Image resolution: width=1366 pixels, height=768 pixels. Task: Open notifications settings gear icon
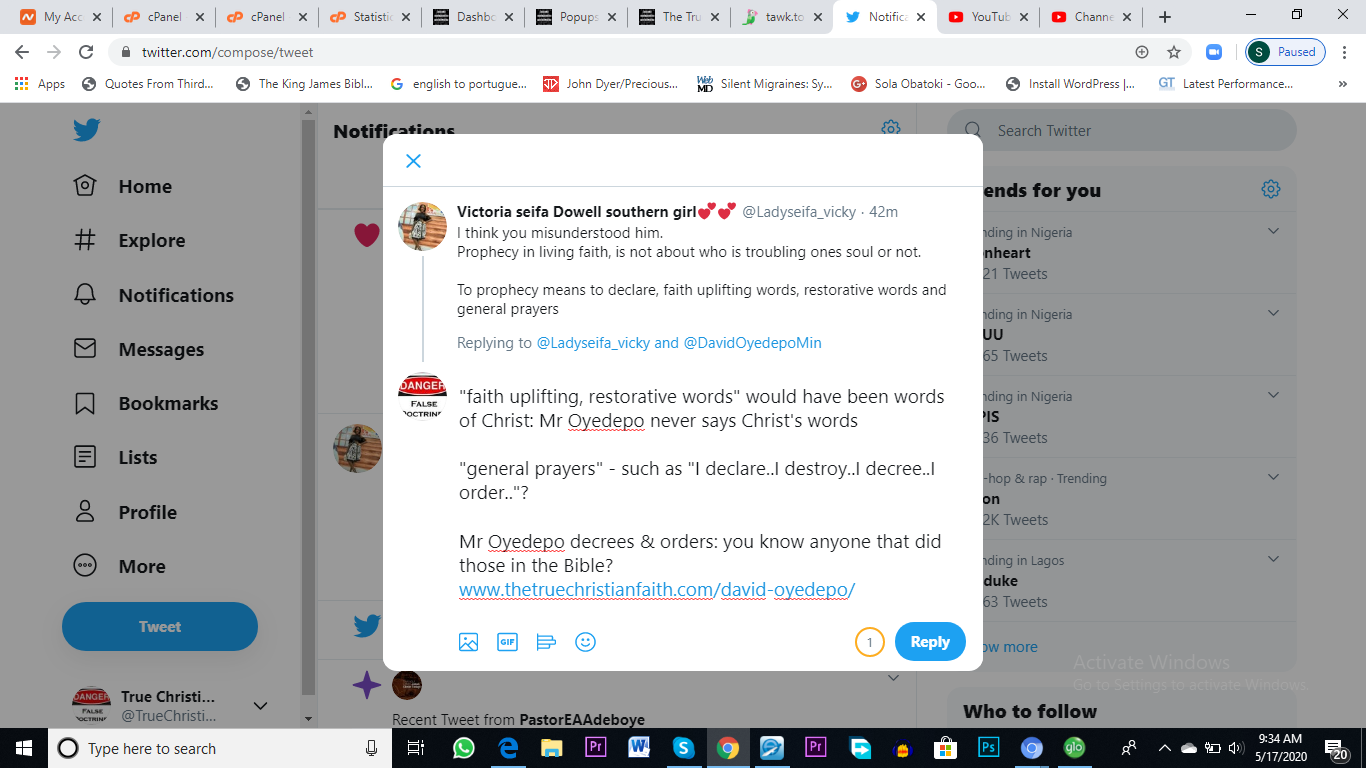(x=890, y=128)
